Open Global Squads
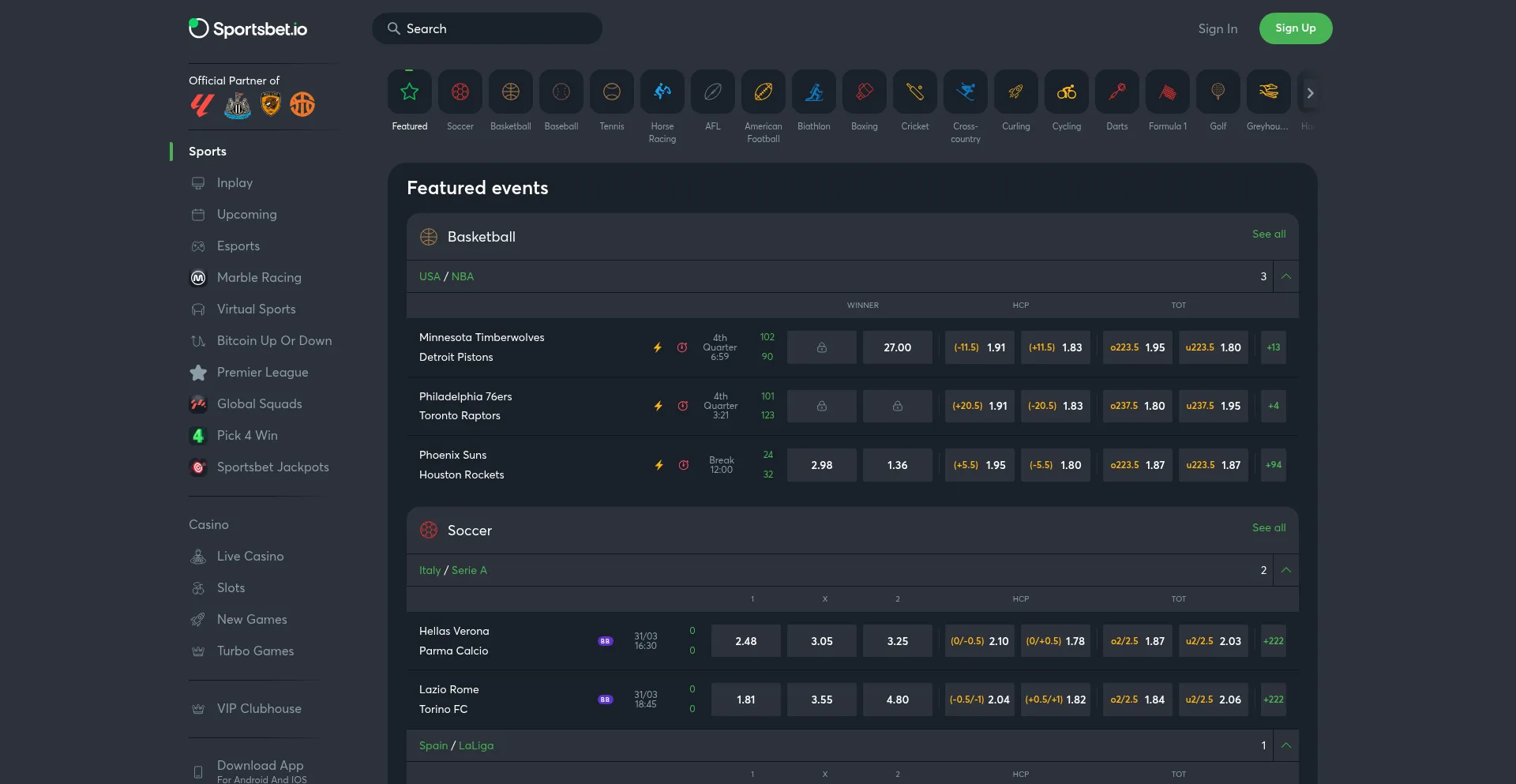The image size is (1516, 784). point(259,403)
